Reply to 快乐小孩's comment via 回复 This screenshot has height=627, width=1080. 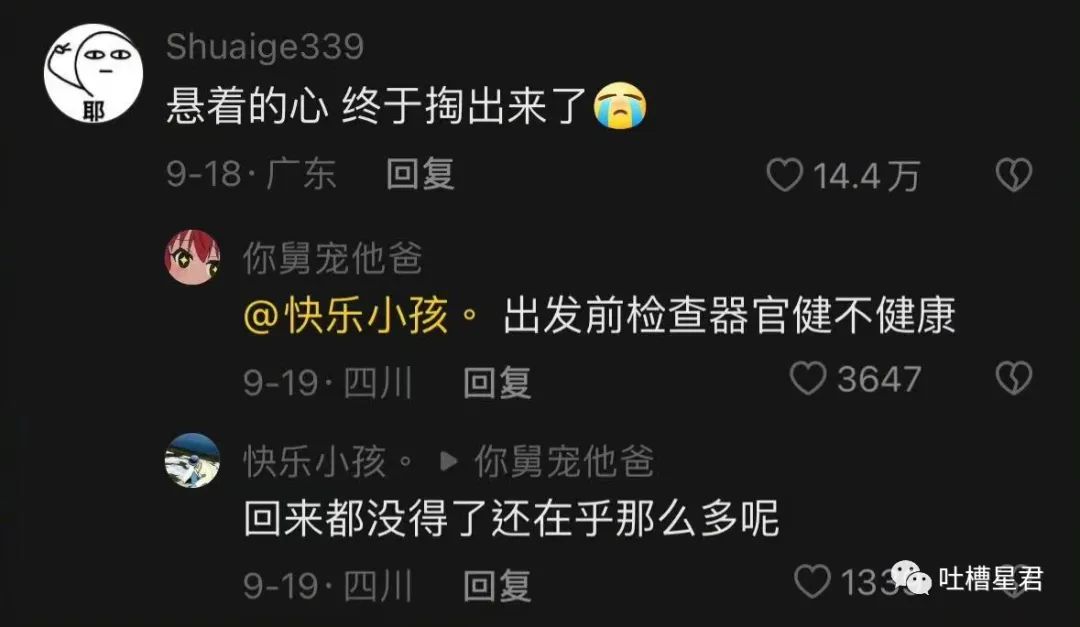pyautogui.click(x=497, y=586)
